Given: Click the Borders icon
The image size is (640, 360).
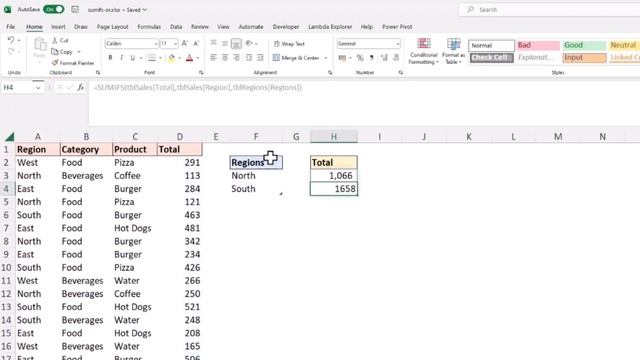Looking at the screenshot, I should pyautogui.click(x=152, y=58).
